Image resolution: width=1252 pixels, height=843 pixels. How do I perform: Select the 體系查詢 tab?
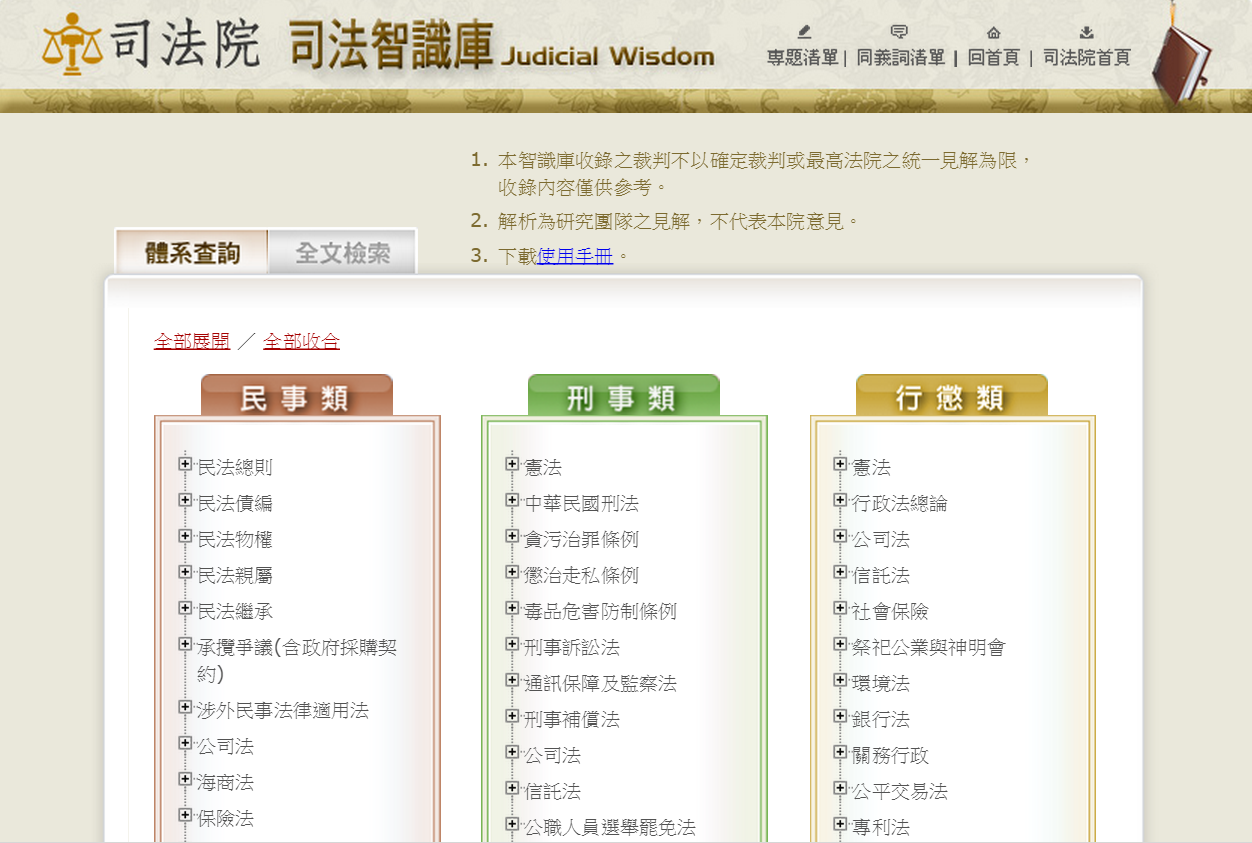[192, 253]
